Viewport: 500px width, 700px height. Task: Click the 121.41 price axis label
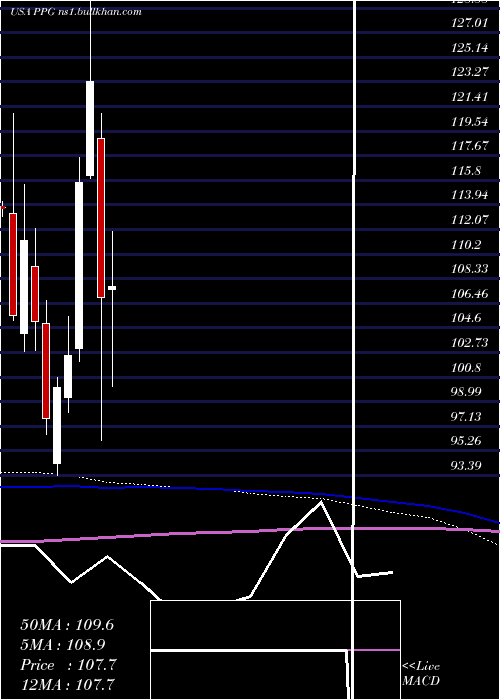[469, 96]
